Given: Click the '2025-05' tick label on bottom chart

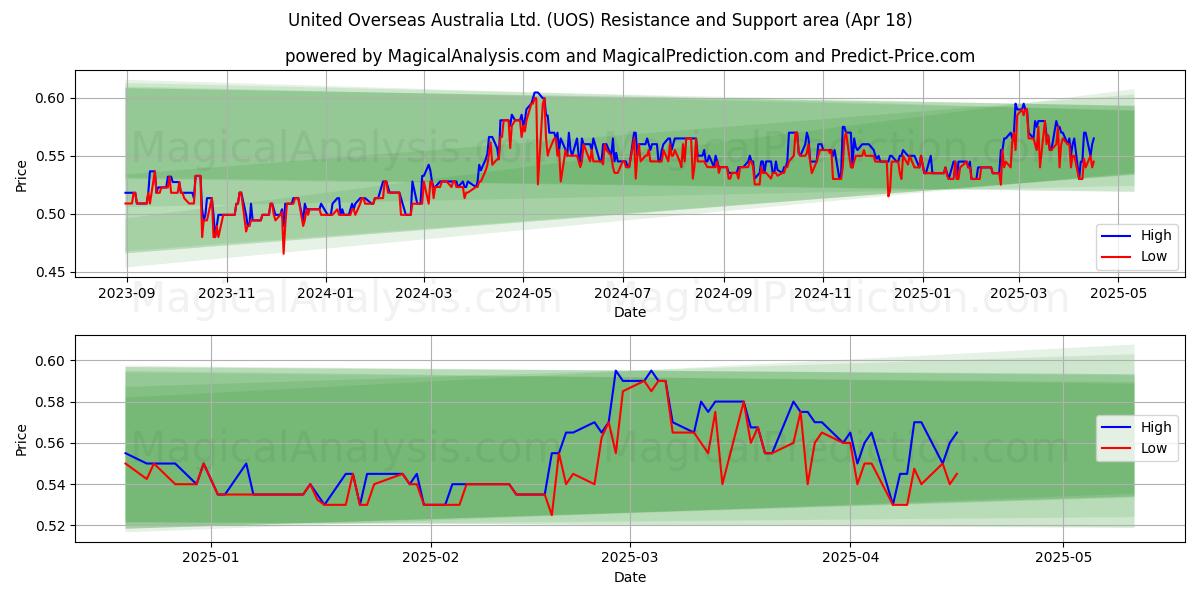Looking at the screenshot, I should click(x=1063, y=560).
